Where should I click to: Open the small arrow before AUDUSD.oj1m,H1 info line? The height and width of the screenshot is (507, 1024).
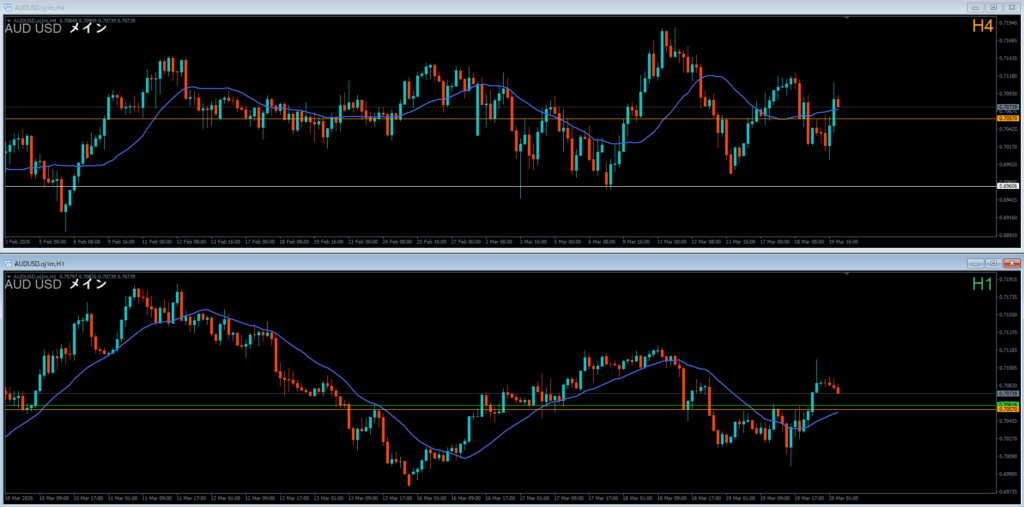pos(8,276)
